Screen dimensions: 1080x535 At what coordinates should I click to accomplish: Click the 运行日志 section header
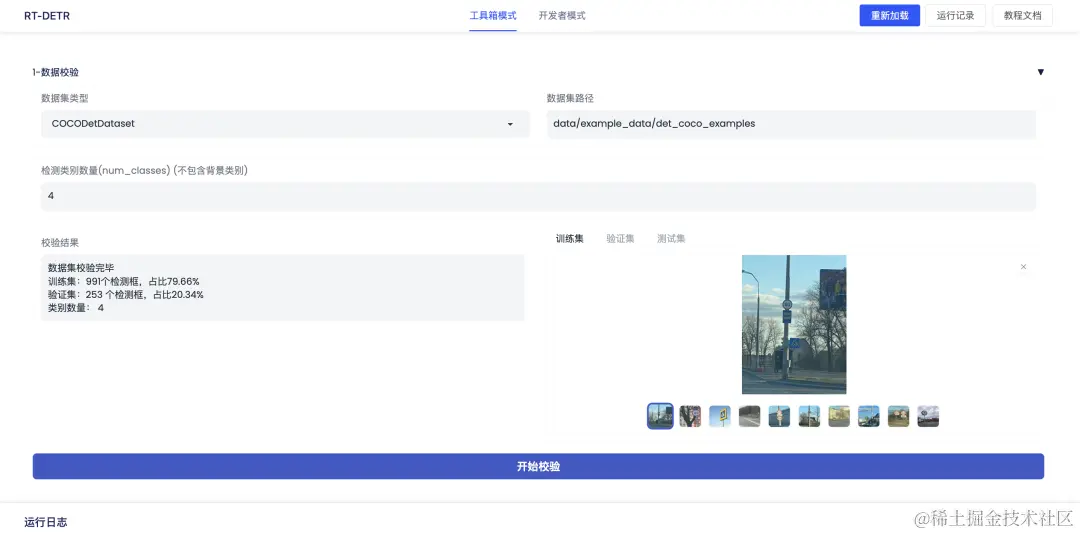pyautogui.click(x=45, y=522)
